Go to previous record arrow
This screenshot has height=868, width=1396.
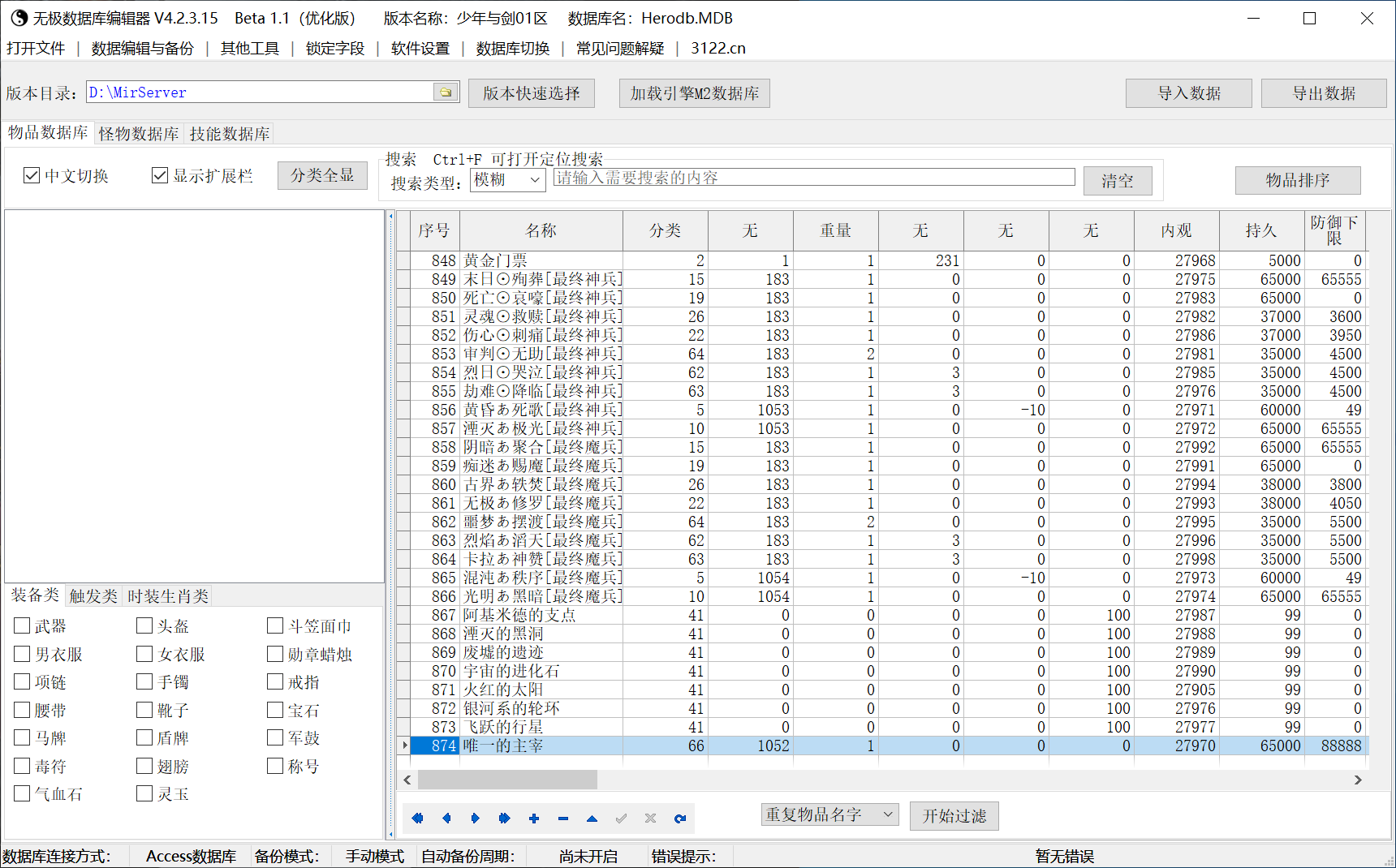pyautogui.click(x=446, y=819)
